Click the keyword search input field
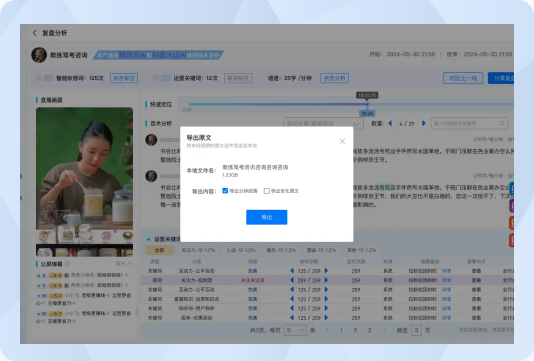Screen dimensions: 534x361 tap(469, 123)
